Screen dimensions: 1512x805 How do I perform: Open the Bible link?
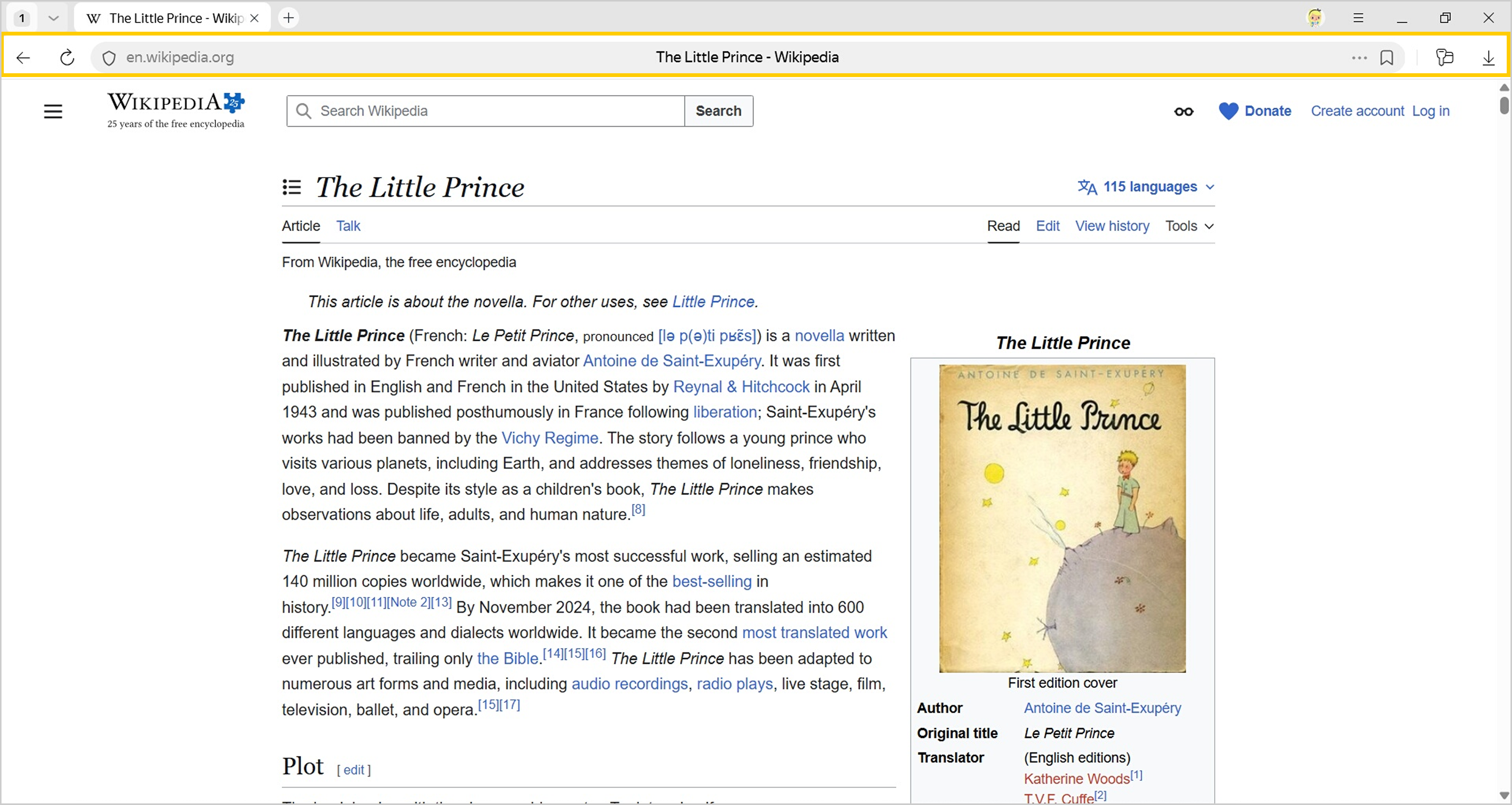508,658
